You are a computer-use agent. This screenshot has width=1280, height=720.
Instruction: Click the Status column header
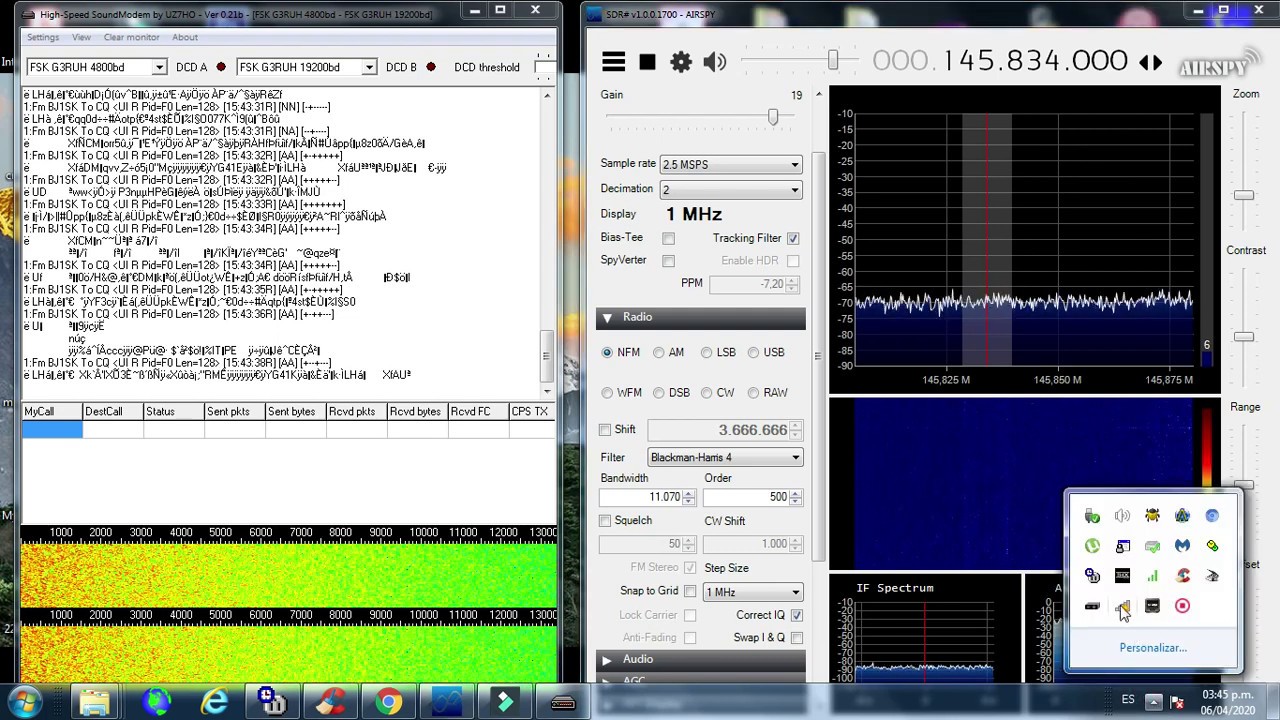tap(174, 412)
